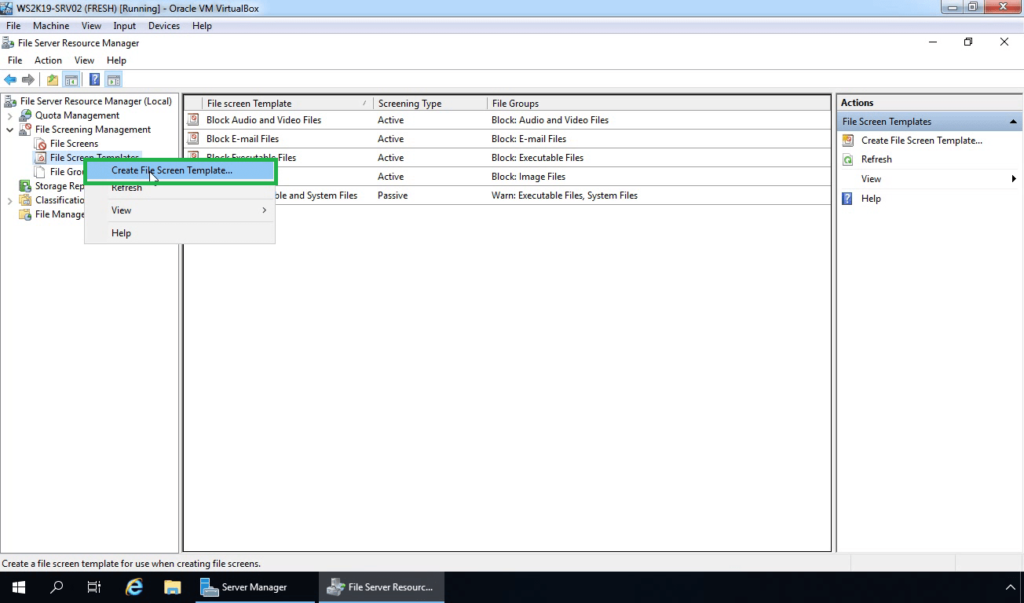Toggle Show/Hide Action Pane toolbar icon
The height and width of the screenshot is (603, 1024).
click(114, 80)
